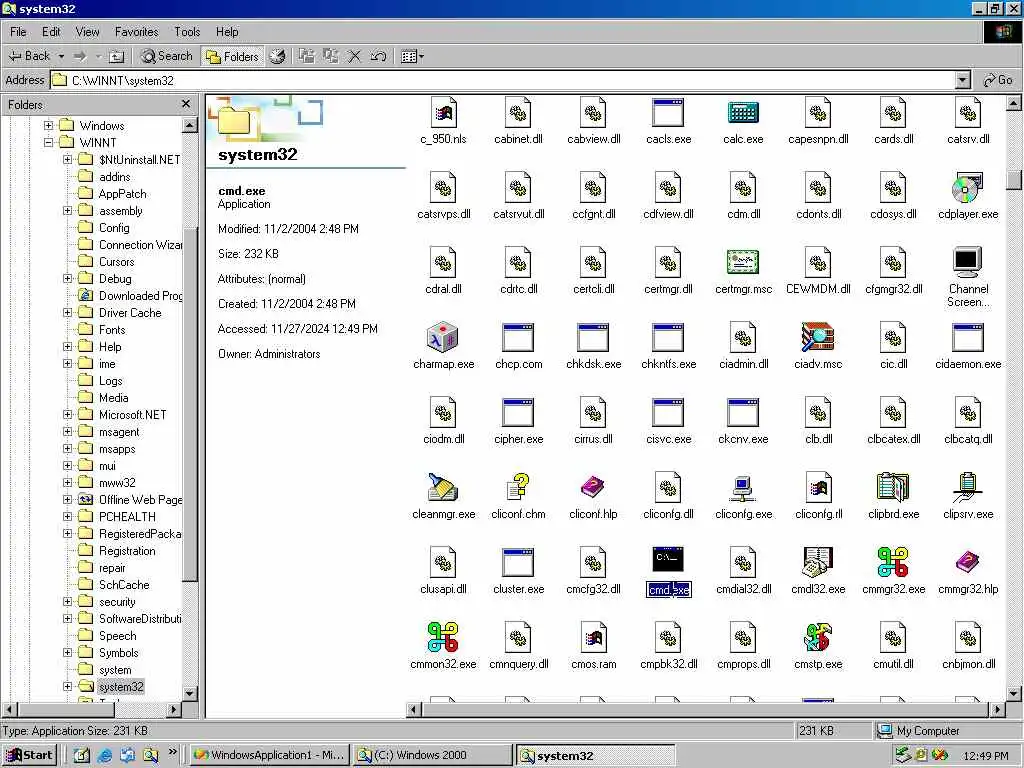Select the cdplayer.exe CD icon
1024x768 pixels.
tap(968, 188)
